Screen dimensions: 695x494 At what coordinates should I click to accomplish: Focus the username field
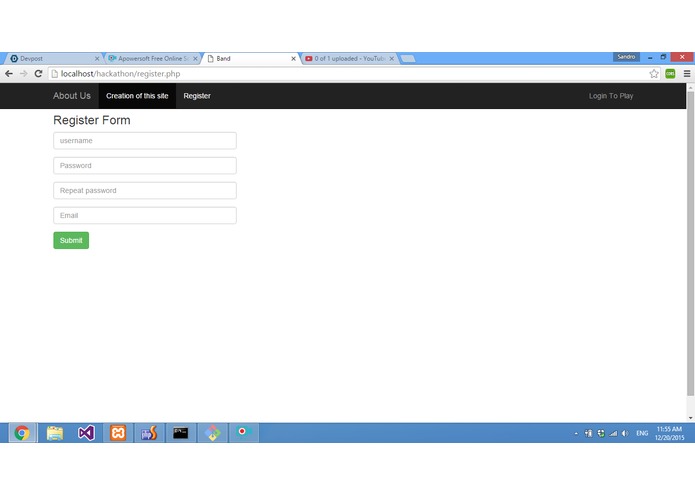click(145, 140)
